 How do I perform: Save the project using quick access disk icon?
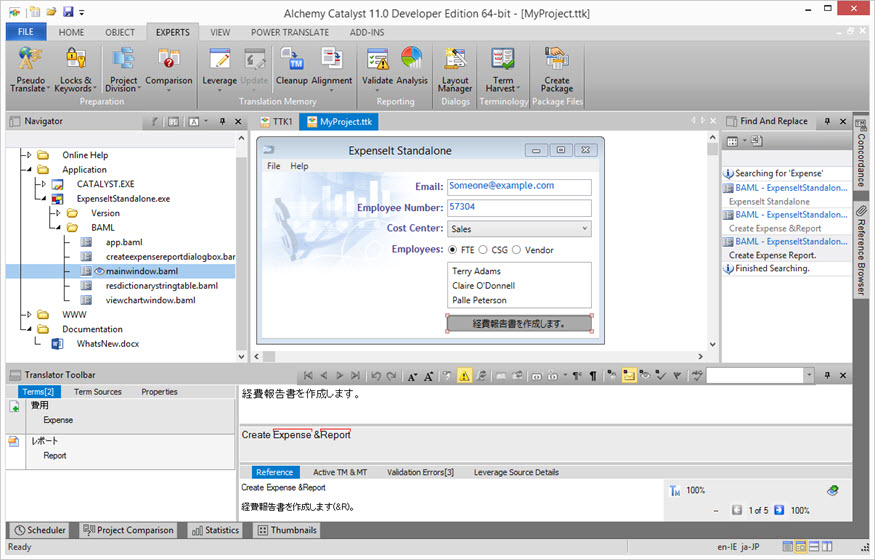(68, 12)
